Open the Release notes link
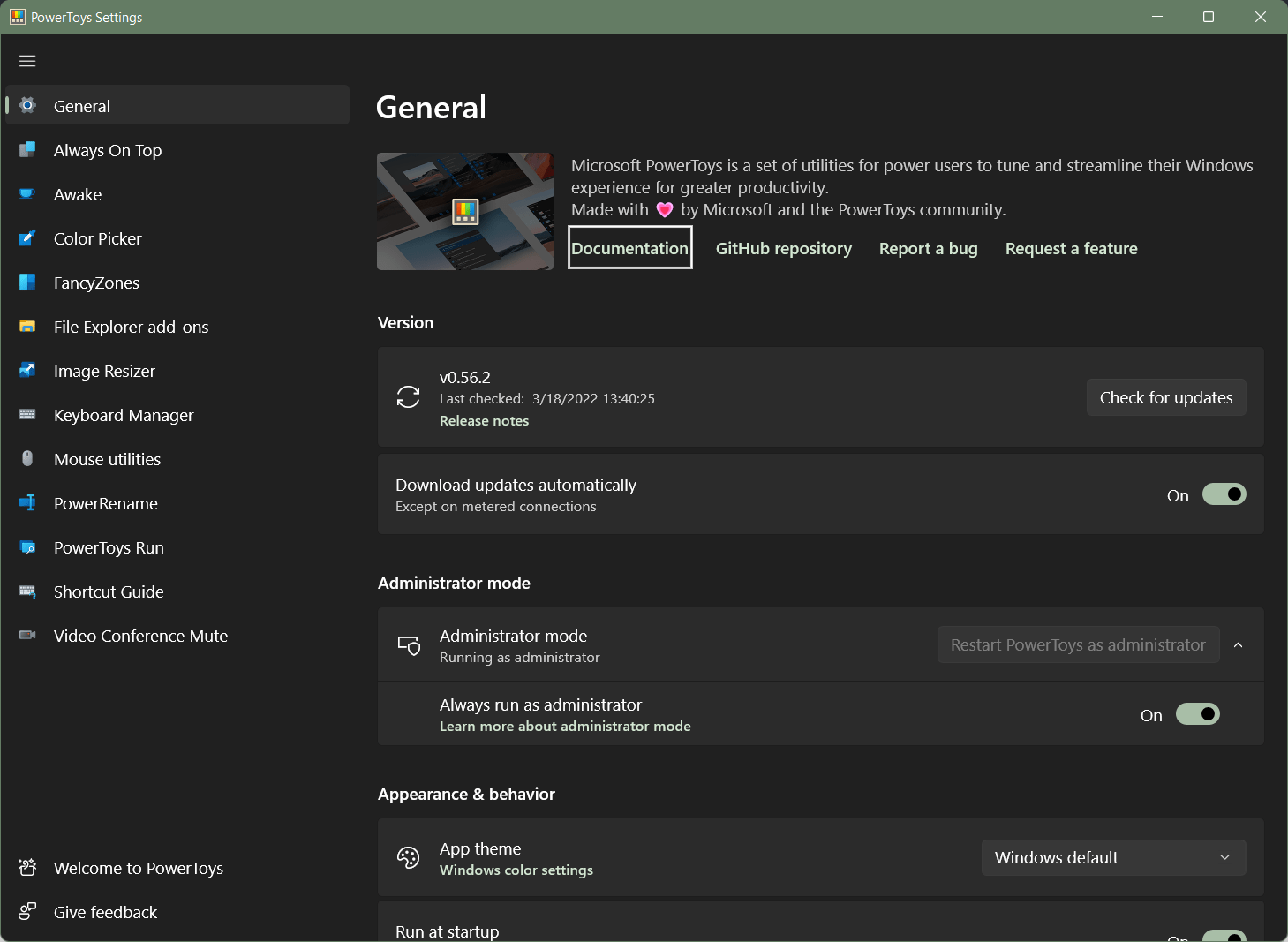The image size is (1288, 942). [x=484, y=420]
